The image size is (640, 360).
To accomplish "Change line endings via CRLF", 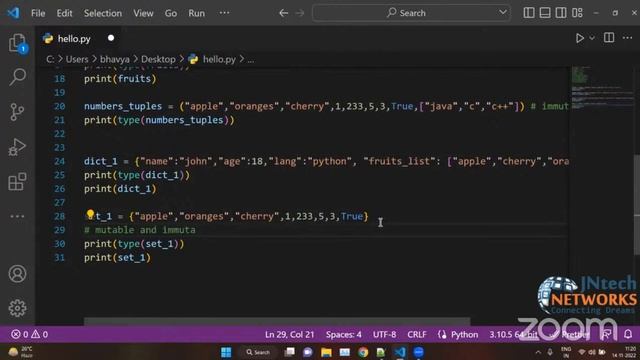I will point(417,334).
